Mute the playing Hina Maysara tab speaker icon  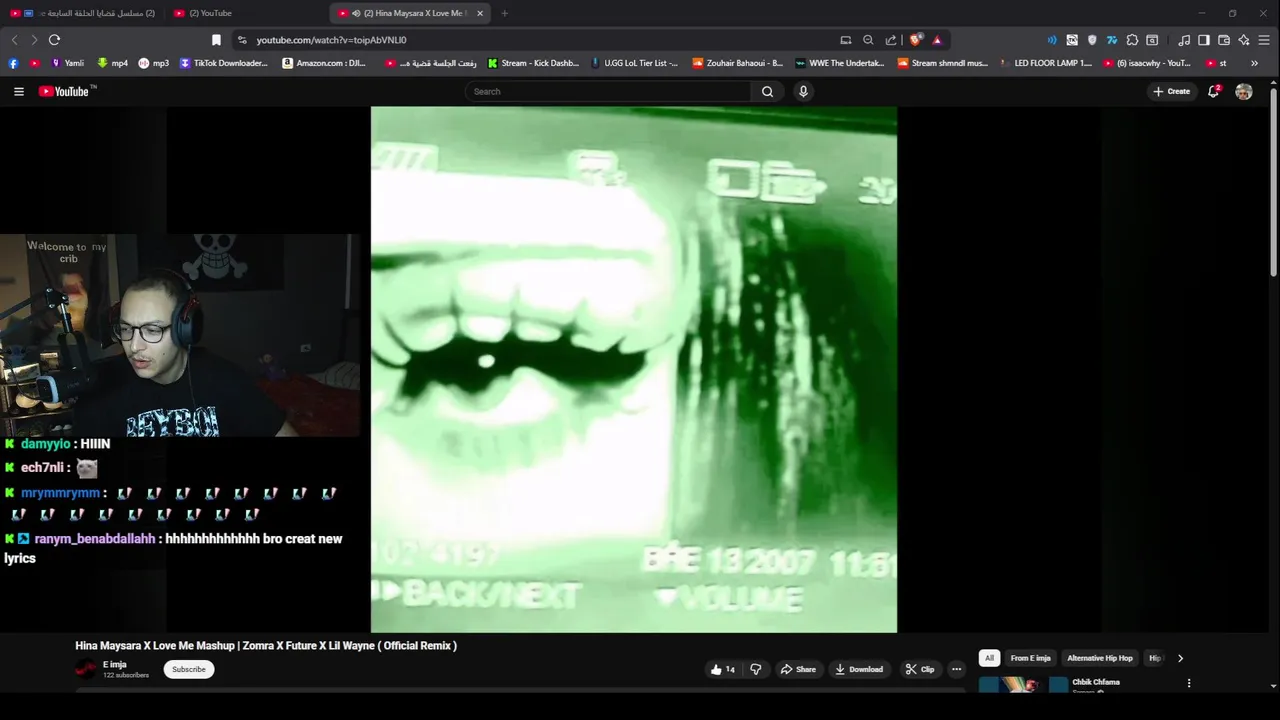pos(356,13)
